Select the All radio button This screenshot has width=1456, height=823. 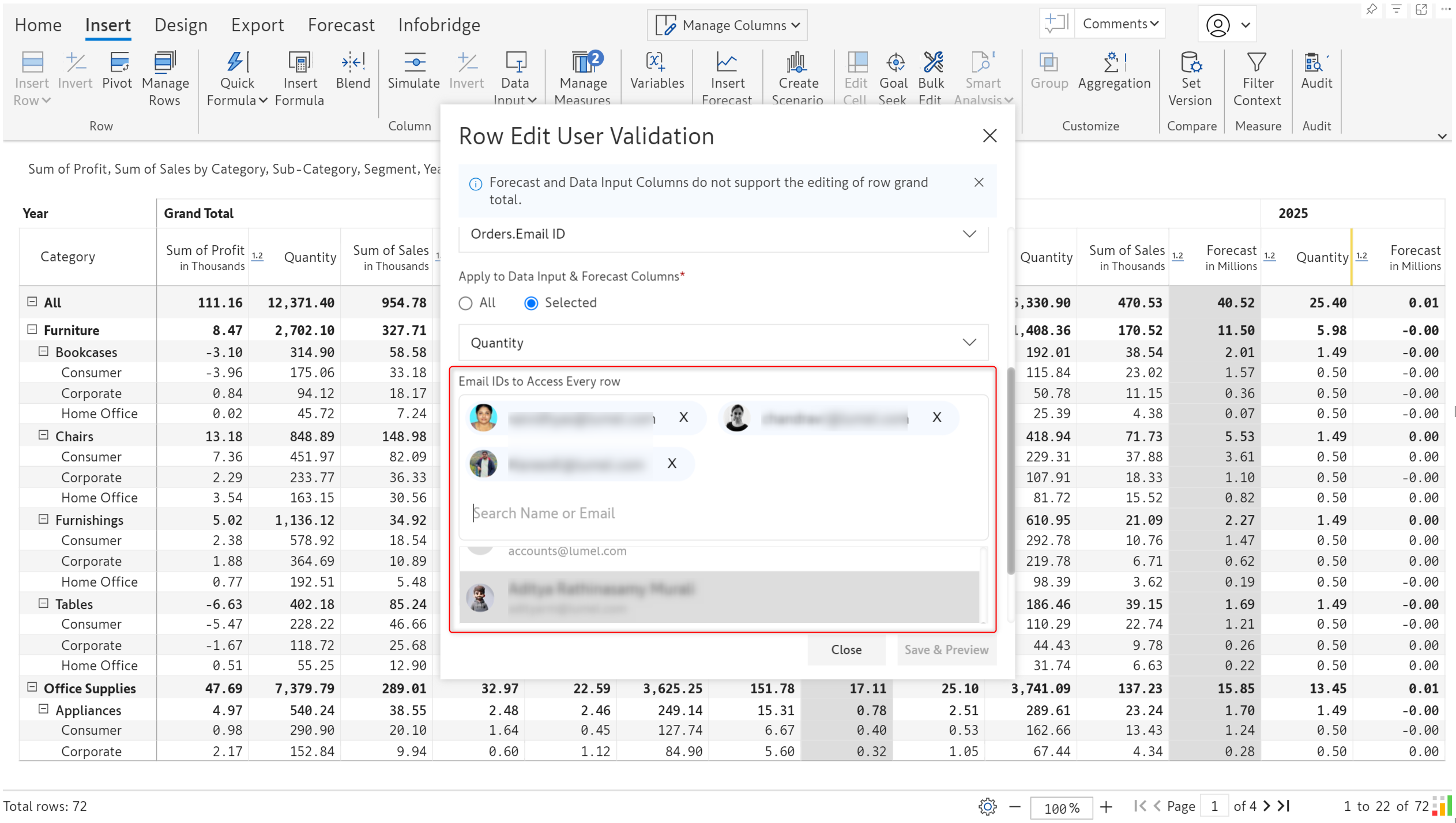pyautogui.click(x=465, y=303)
